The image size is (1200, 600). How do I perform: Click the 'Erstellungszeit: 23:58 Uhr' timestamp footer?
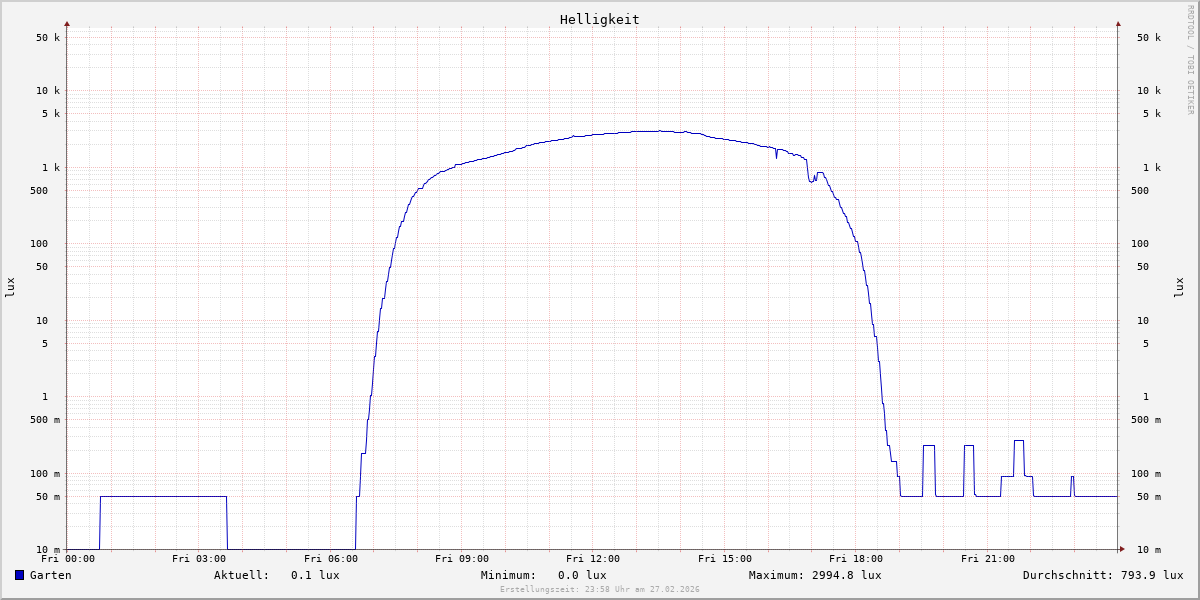pos(600,589)
